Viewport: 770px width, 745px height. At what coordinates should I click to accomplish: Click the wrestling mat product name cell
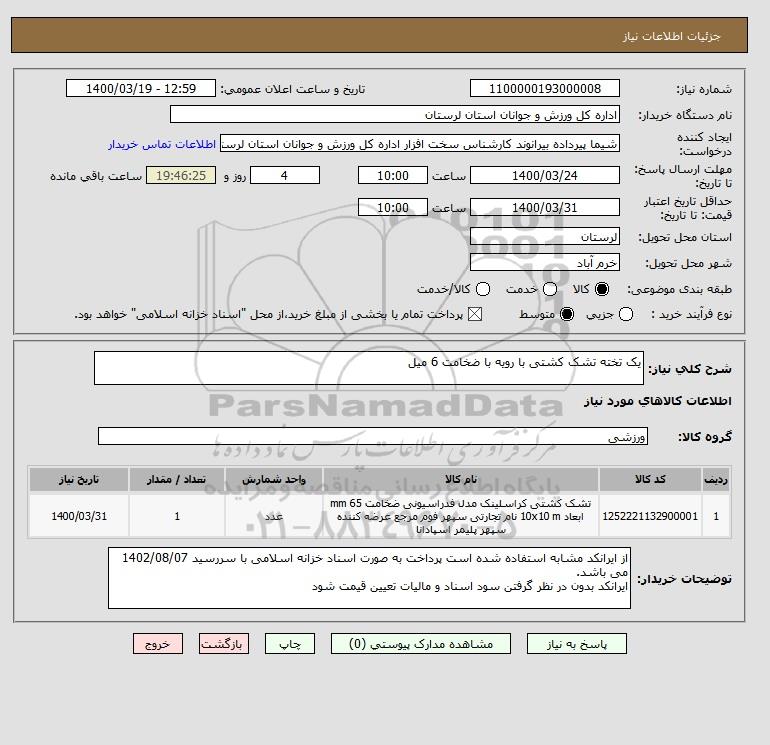point(461,516)
